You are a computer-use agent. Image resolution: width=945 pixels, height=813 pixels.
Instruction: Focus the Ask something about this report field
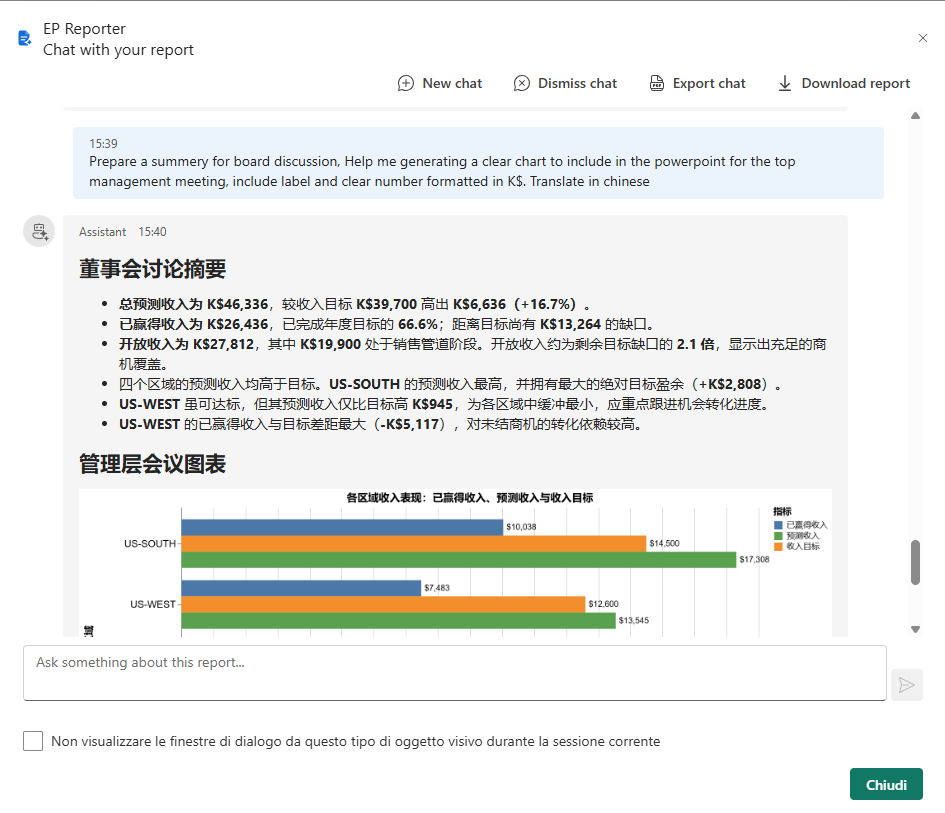454,673
